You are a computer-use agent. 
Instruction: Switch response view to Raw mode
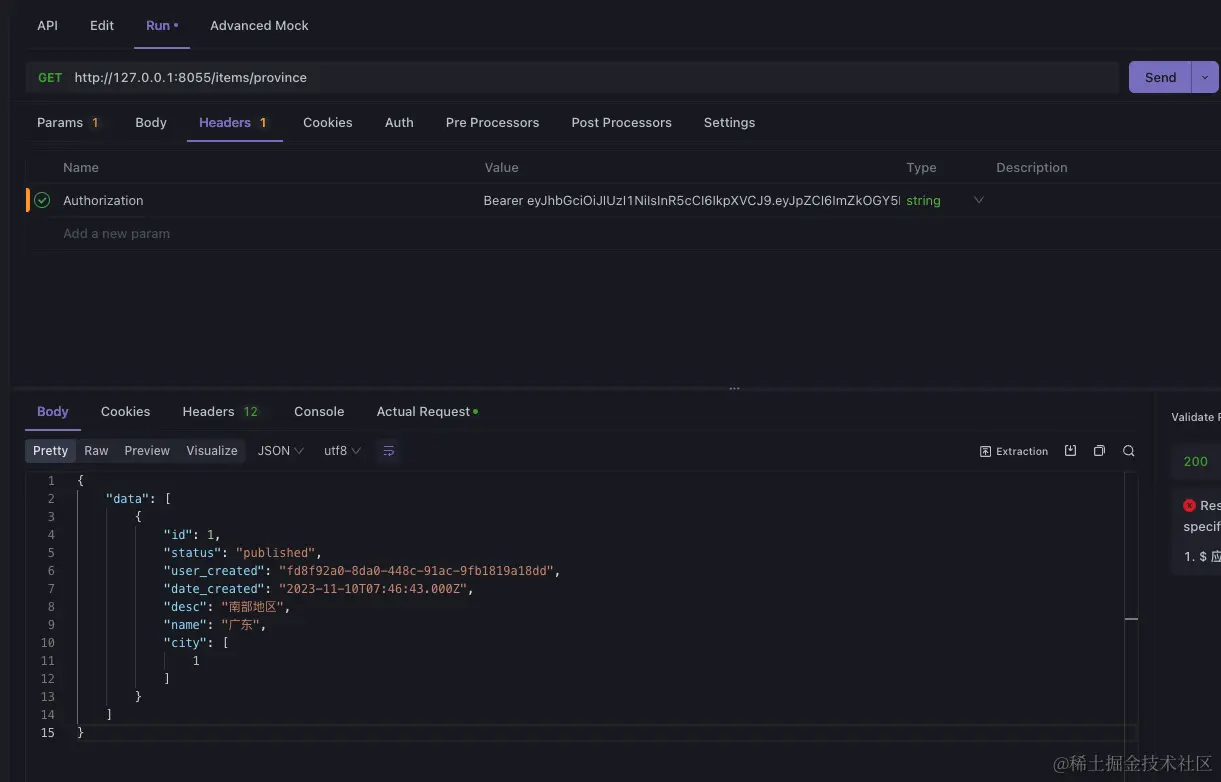(96, 450)
